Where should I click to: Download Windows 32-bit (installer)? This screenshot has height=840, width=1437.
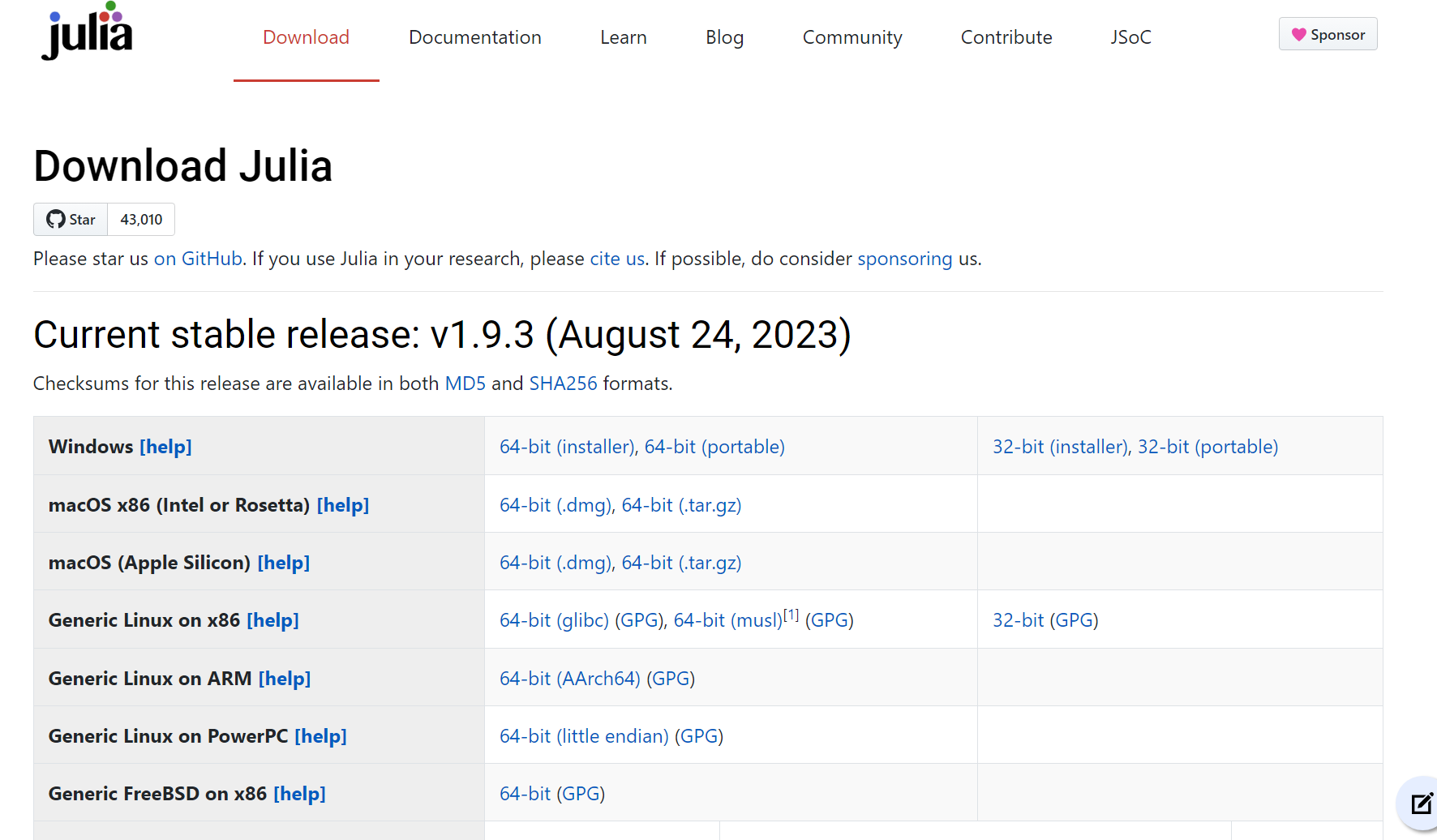[1060, 447]
